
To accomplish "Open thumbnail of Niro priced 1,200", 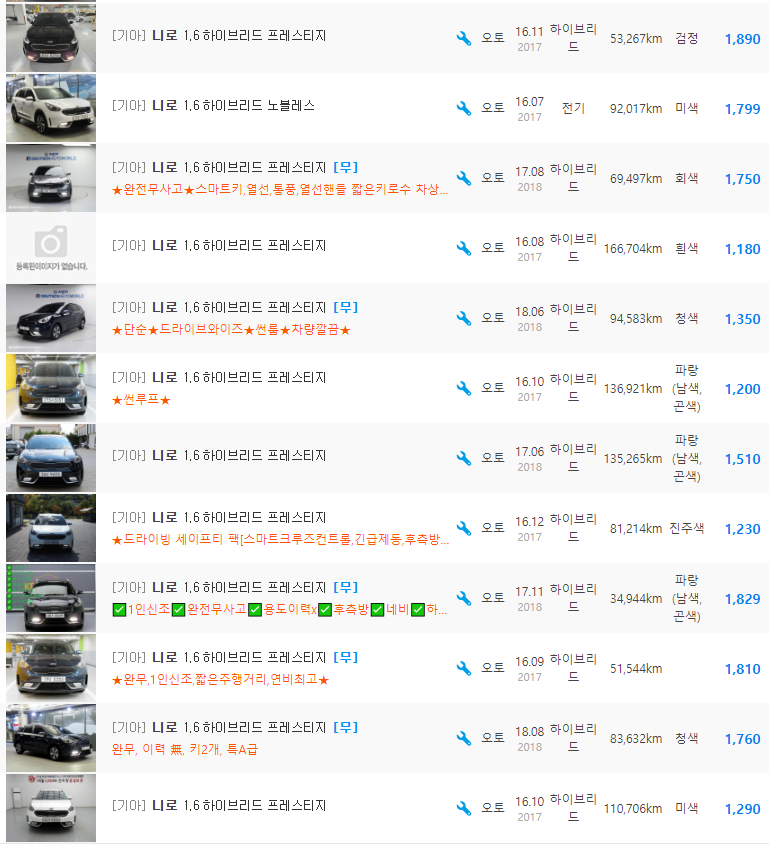I will click(51, 388).
